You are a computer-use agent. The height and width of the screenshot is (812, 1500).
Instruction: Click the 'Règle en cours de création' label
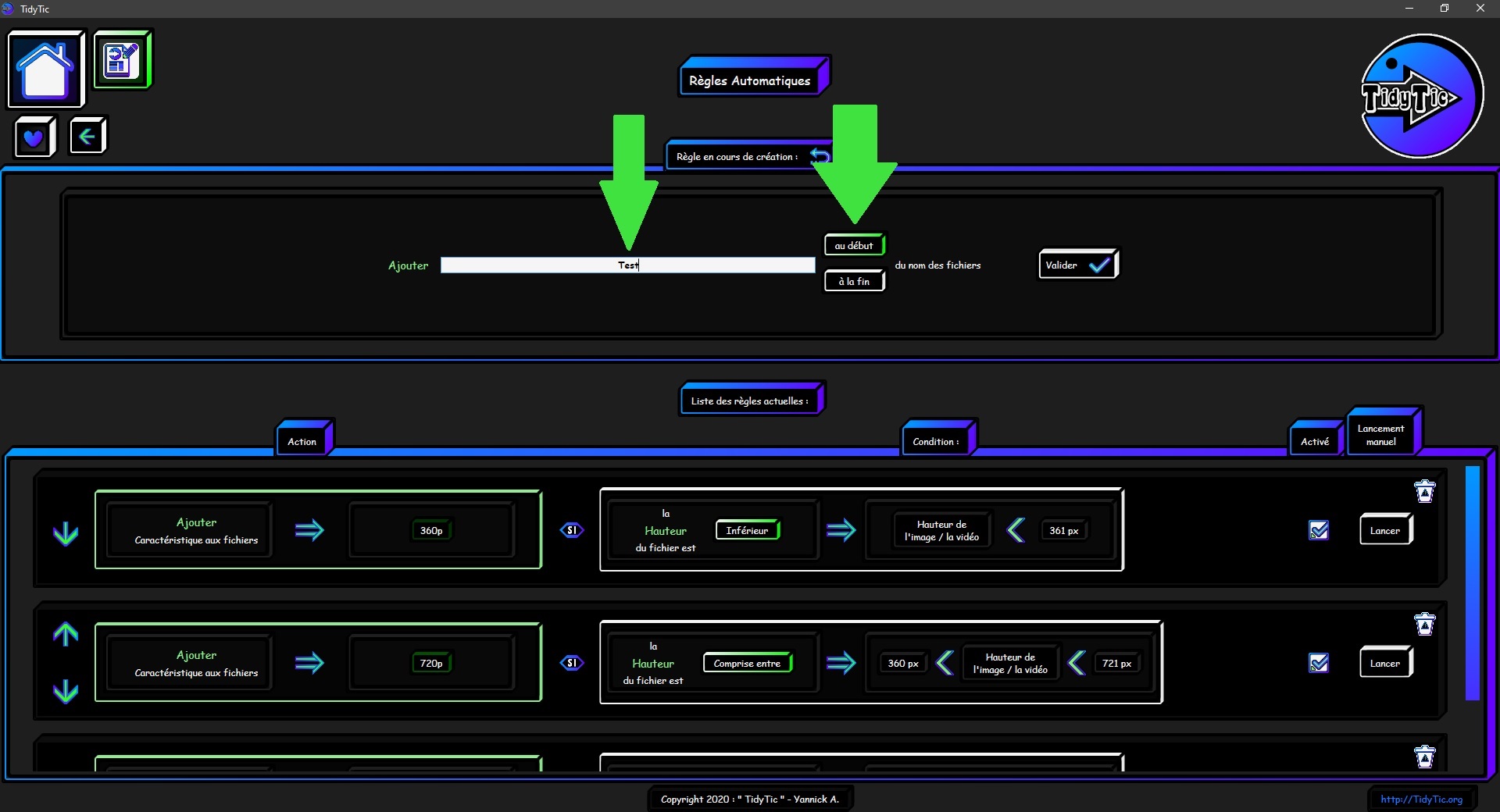coord(737,156)
